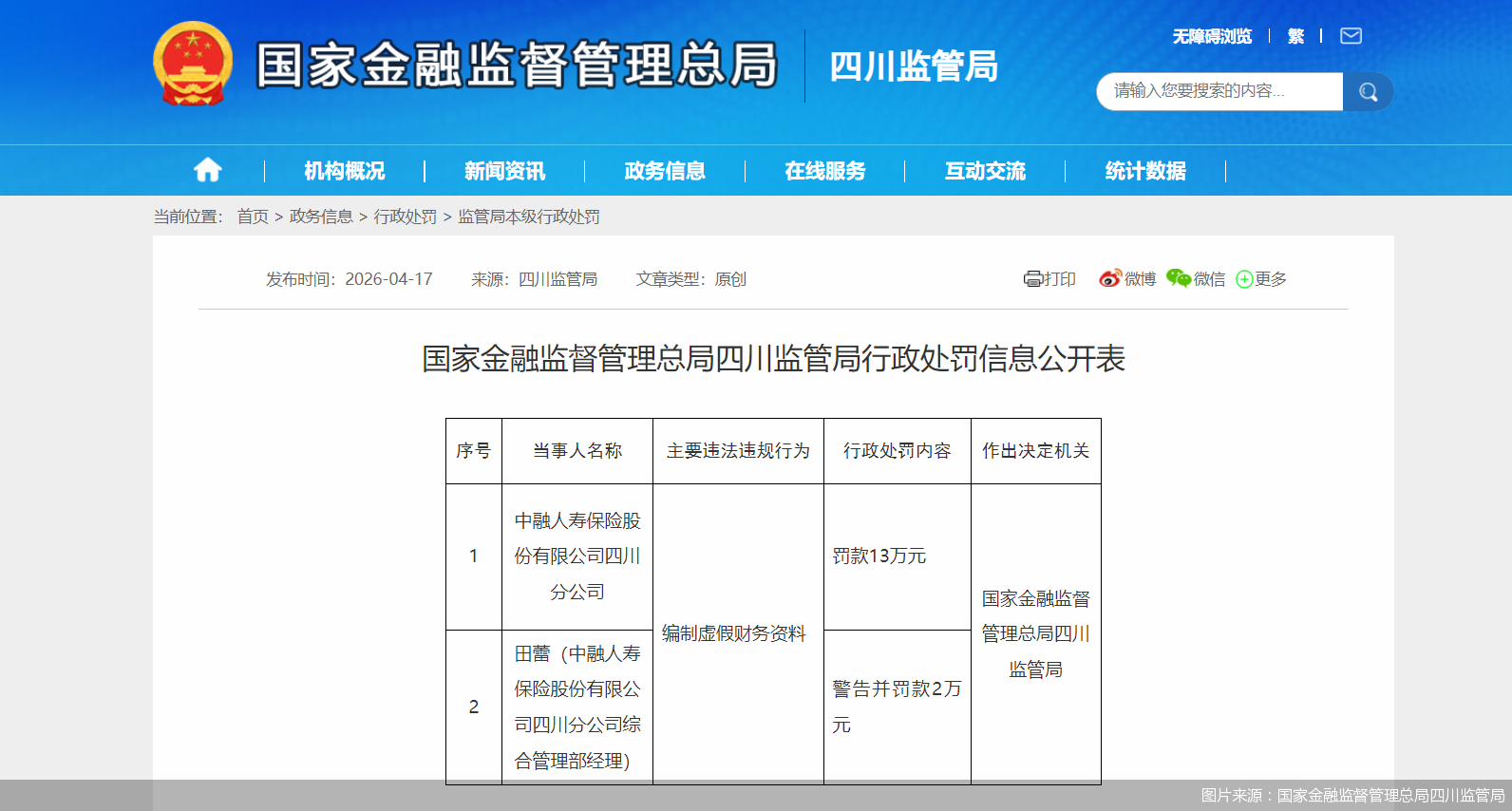
Task: Click the 国家金融监督管理总局 header title
Action: click(518, 65)
